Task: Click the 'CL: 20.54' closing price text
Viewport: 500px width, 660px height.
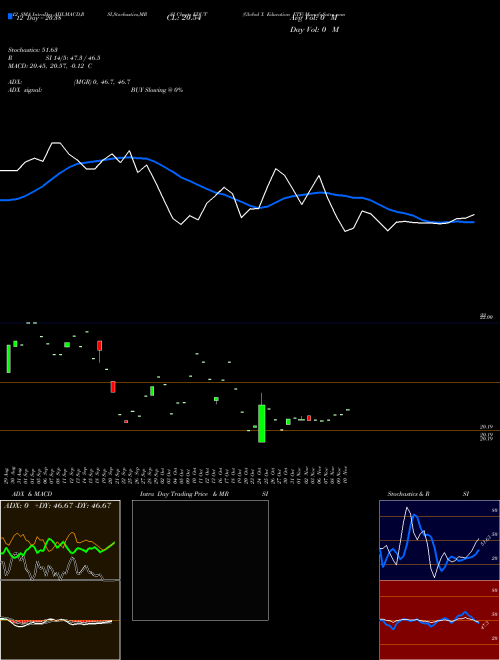Action: tap(184, 18)
